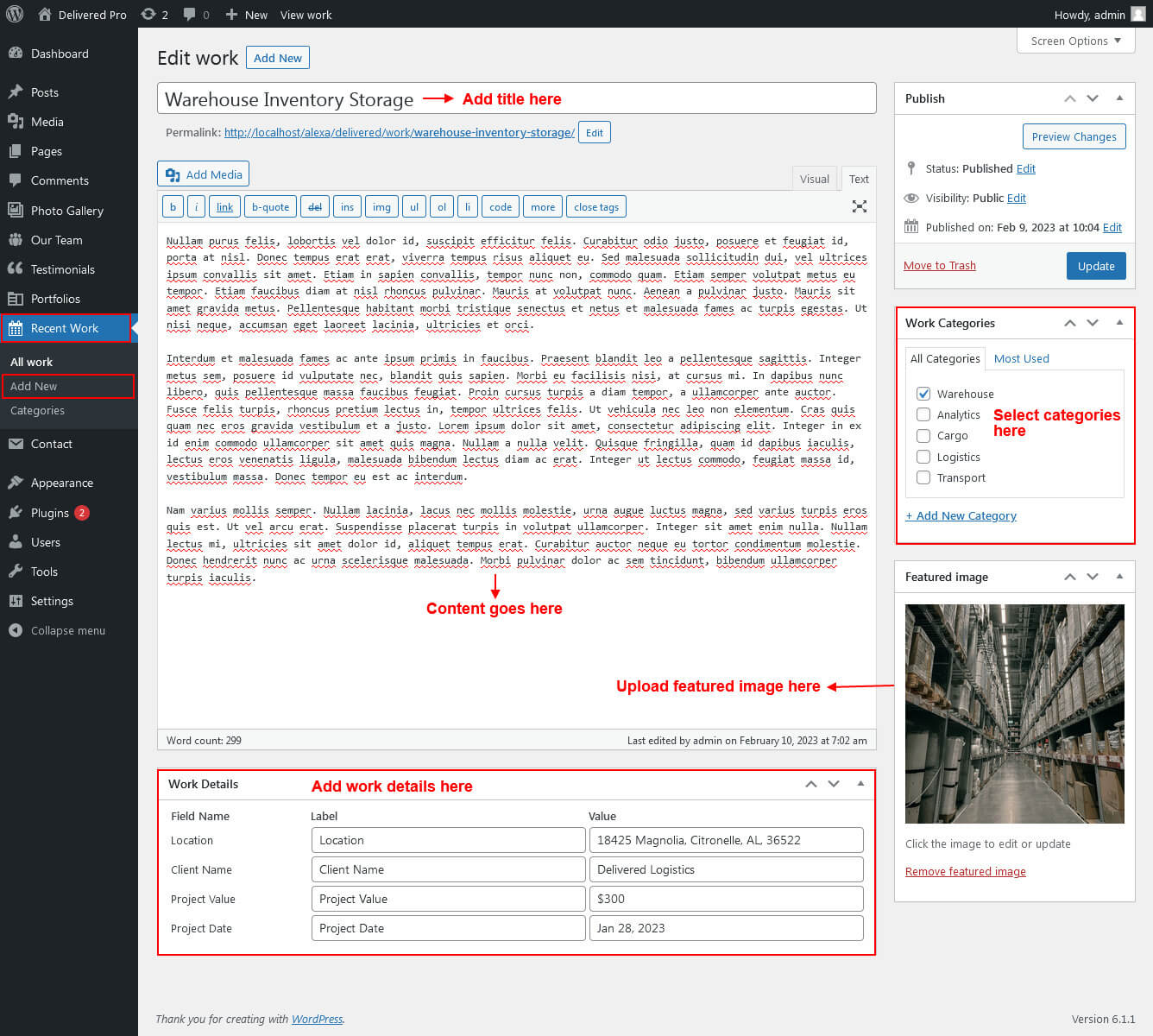Click the Location value field with address
This screenshot has width=1153, height=1036.
point(726,840)
